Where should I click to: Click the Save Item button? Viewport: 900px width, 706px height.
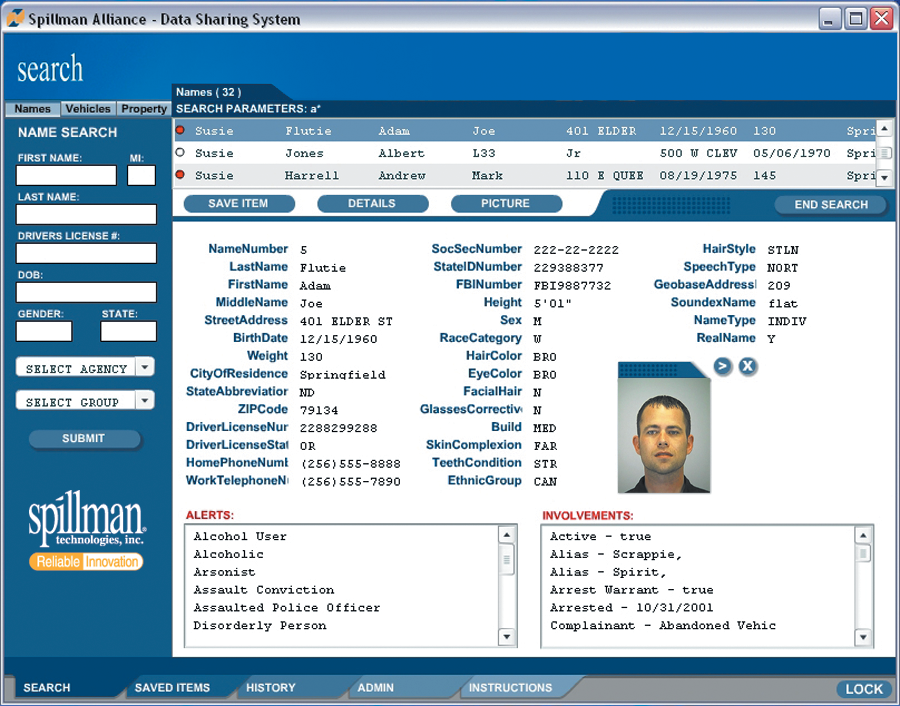[238, 204]
